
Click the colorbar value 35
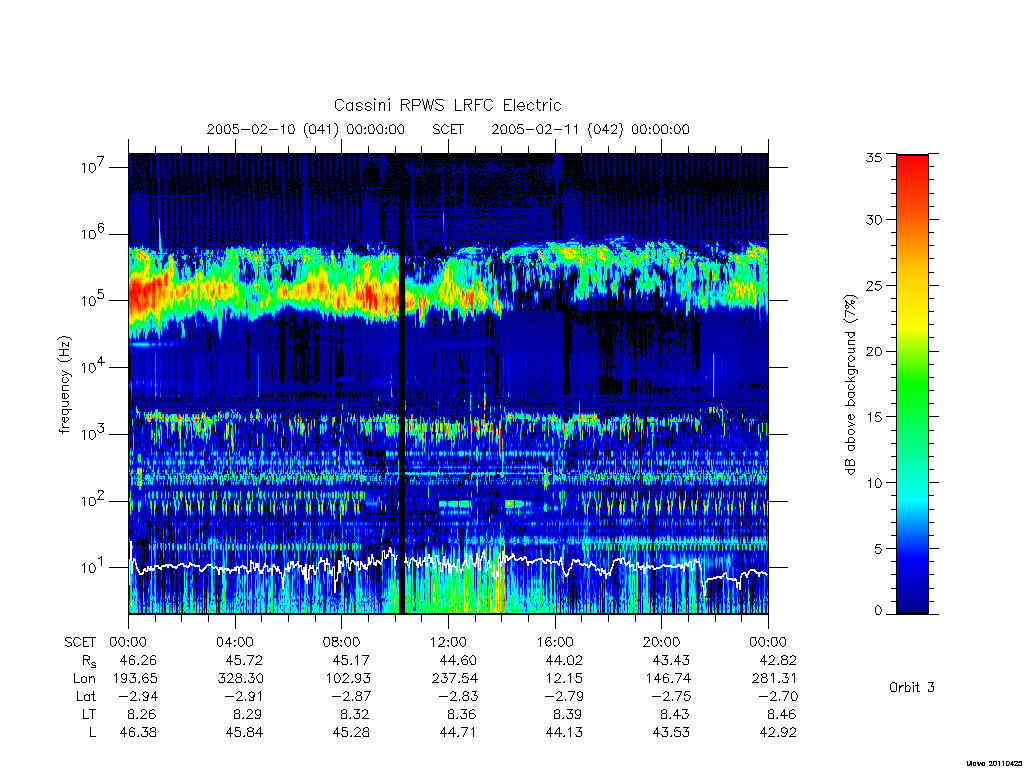point(874,157)
